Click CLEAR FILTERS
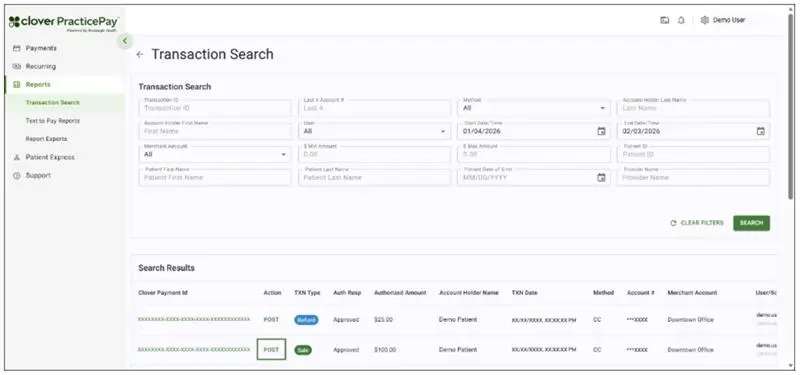Screen dimensions: 800x375 pyautogui.click(x=696, y=223)
